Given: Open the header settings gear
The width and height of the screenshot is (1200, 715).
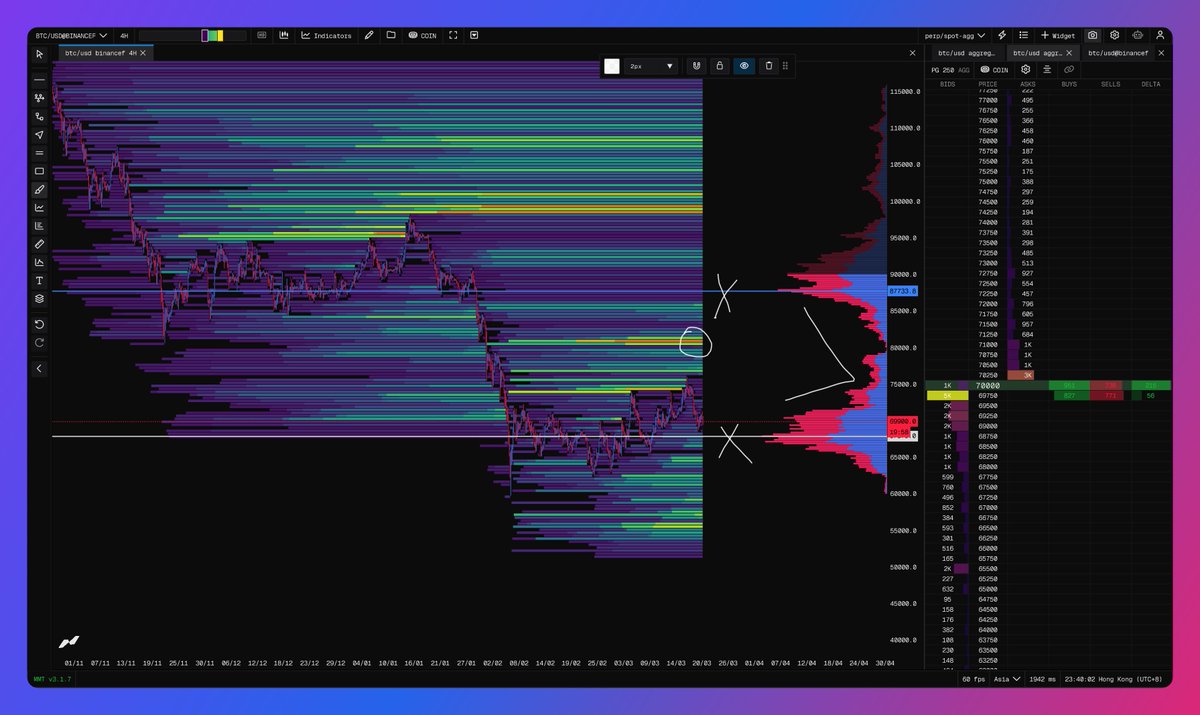Looking at the screenshot, I should click(1114, 35).
